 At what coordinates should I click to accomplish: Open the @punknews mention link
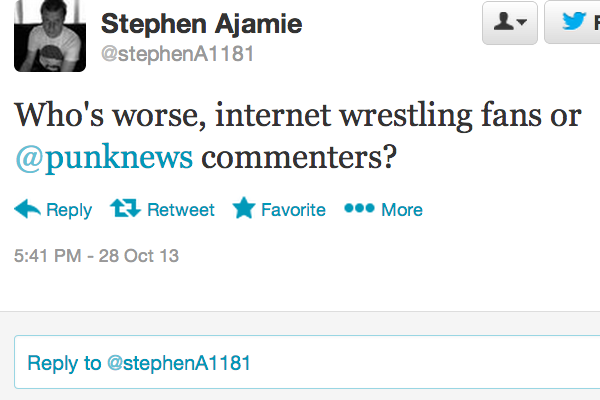tap(105, 157)
